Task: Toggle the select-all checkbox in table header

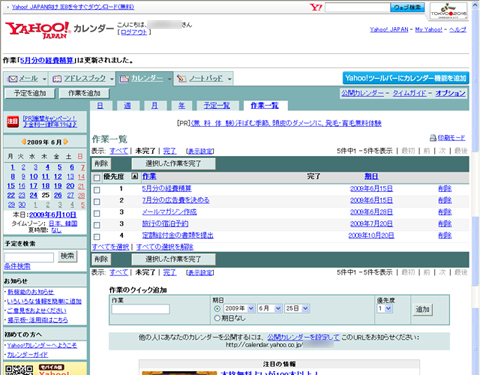Action: click(97, 178)
